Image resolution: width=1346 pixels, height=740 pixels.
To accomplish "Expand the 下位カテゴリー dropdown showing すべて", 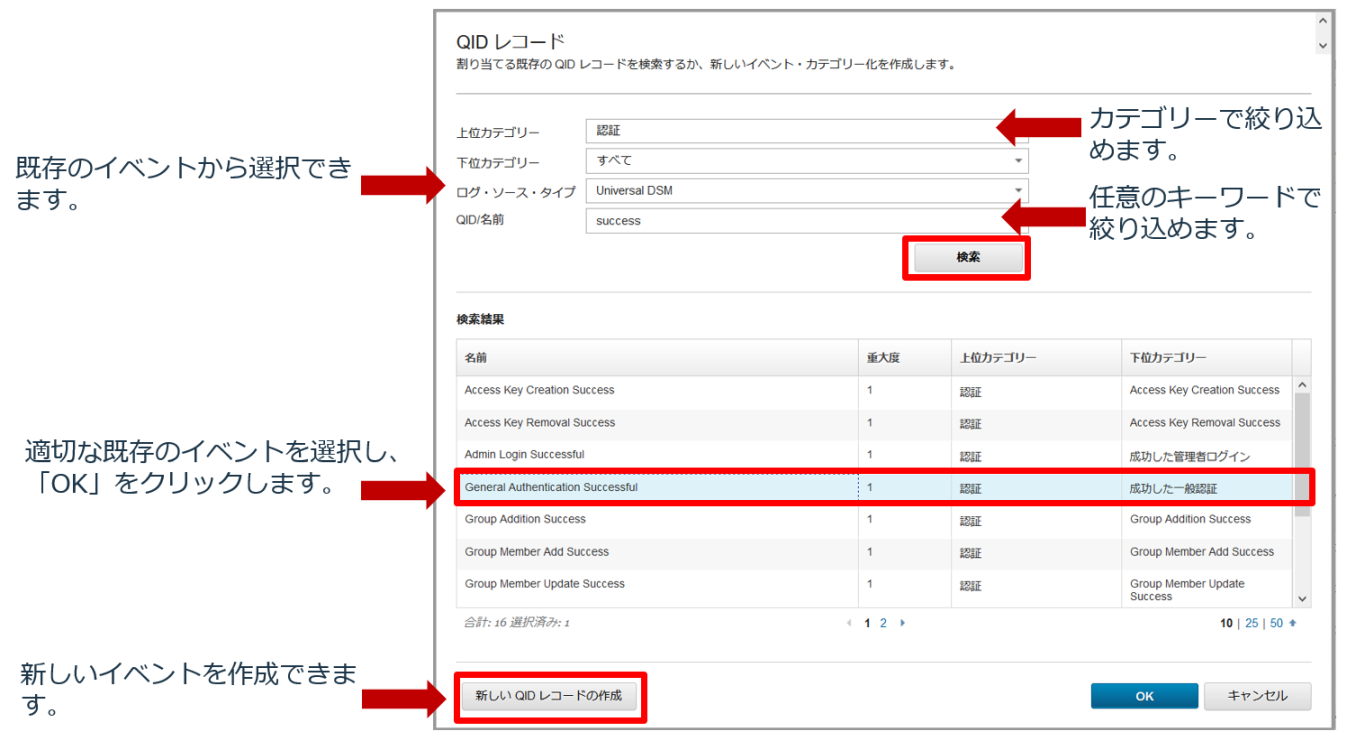I will point(806,160).
